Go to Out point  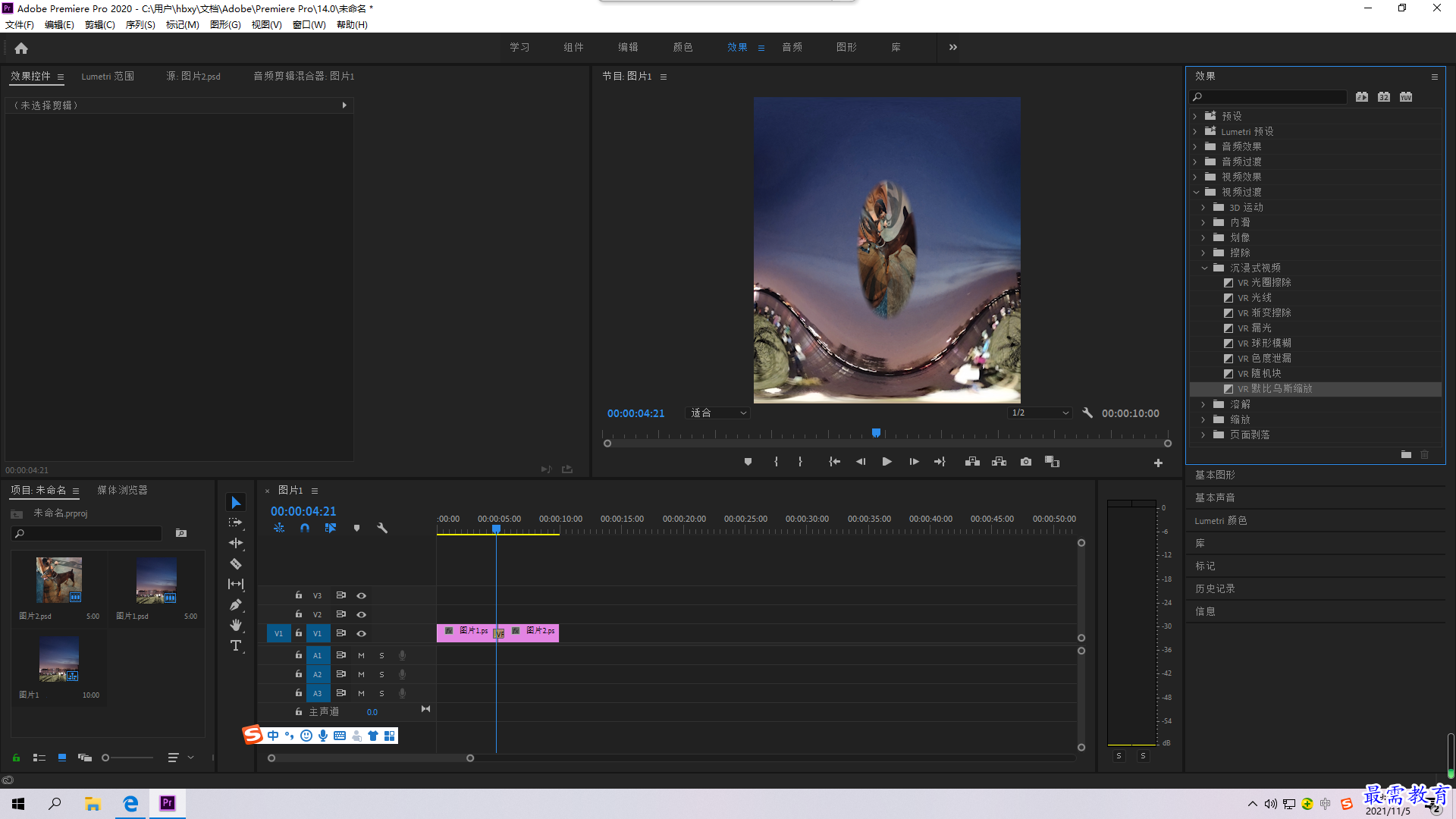coord(940,462)
